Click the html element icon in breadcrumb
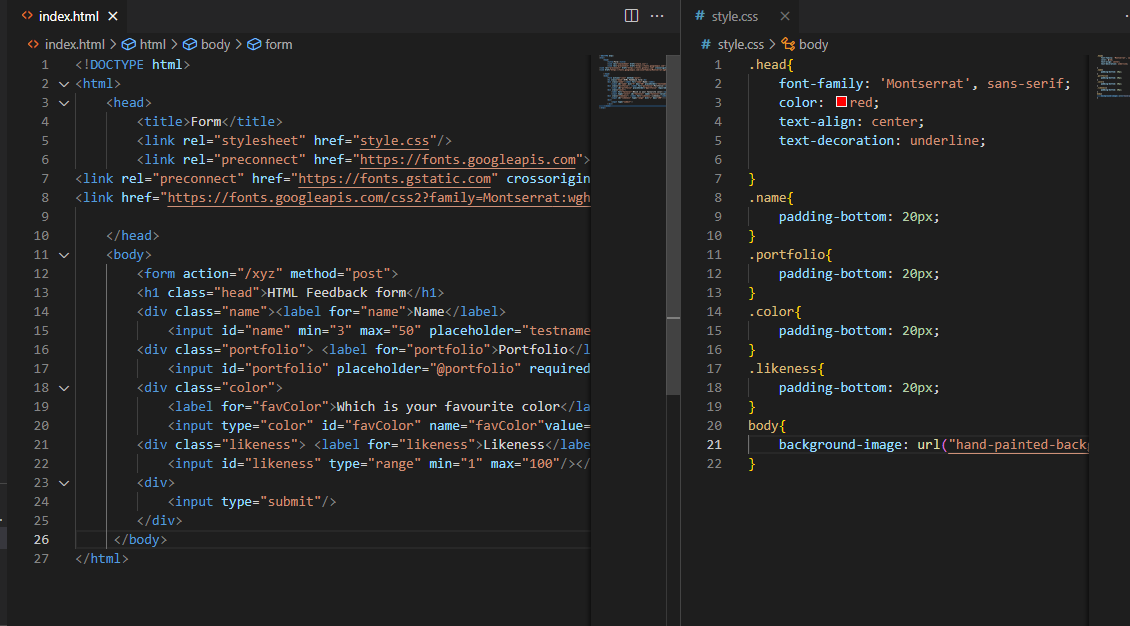 (x=127, y=44)
